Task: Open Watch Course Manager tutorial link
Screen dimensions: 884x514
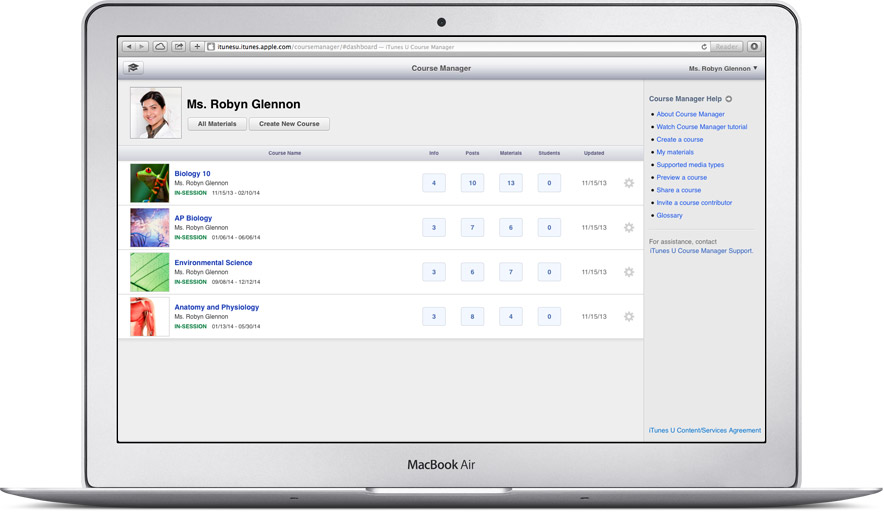Action: pos(701,127)
